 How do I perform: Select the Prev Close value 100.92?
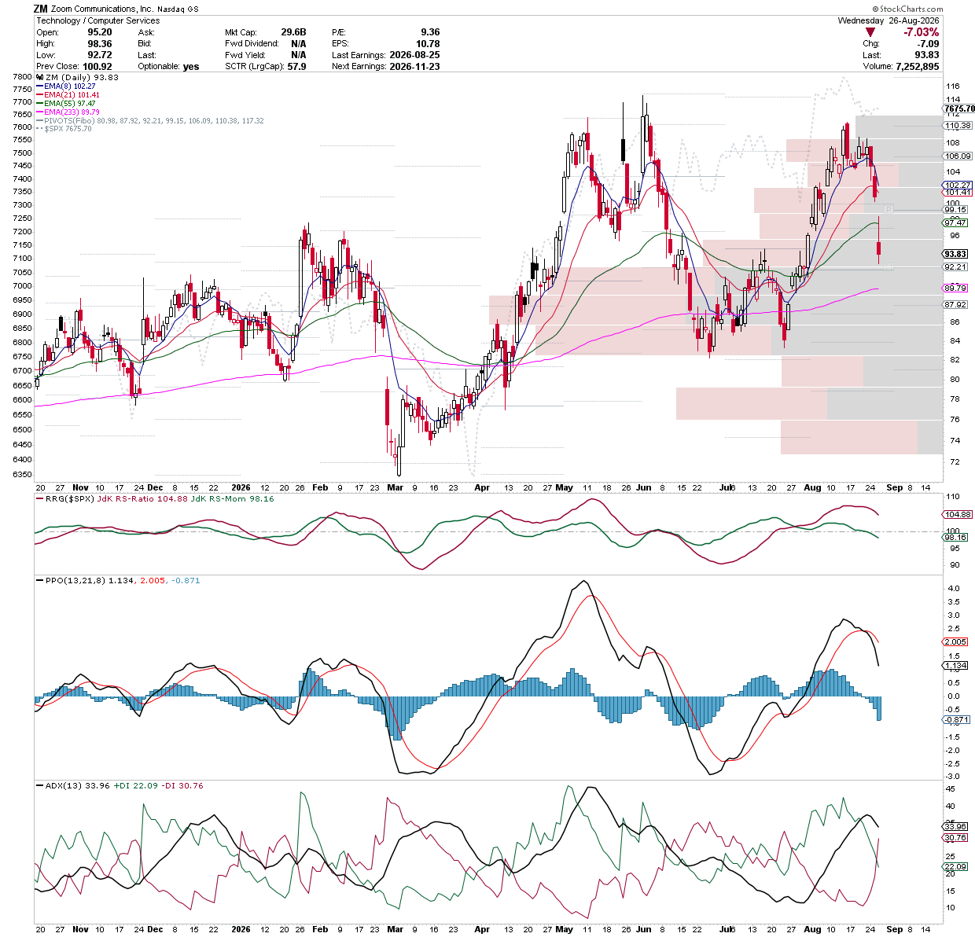point(97,67)
